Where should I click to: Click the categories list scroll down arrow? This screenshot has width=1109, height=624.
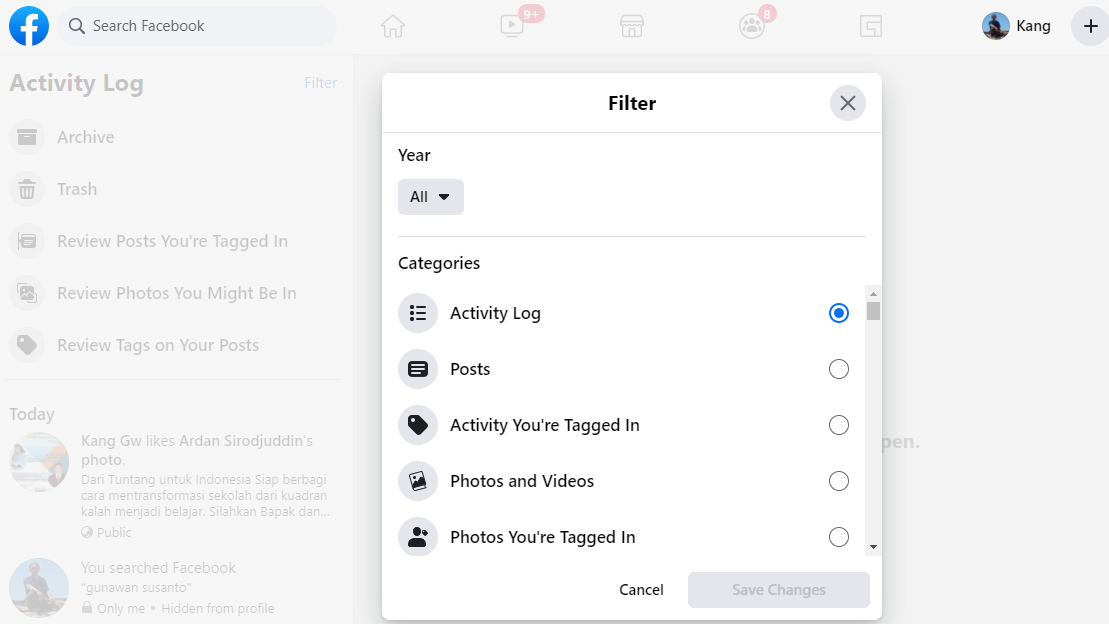point(873,547)
